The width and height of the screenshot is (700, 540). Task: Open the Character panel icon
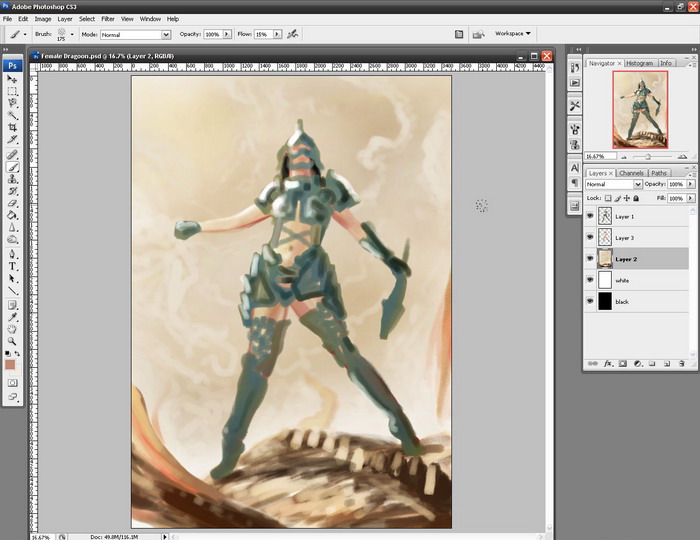575,168
